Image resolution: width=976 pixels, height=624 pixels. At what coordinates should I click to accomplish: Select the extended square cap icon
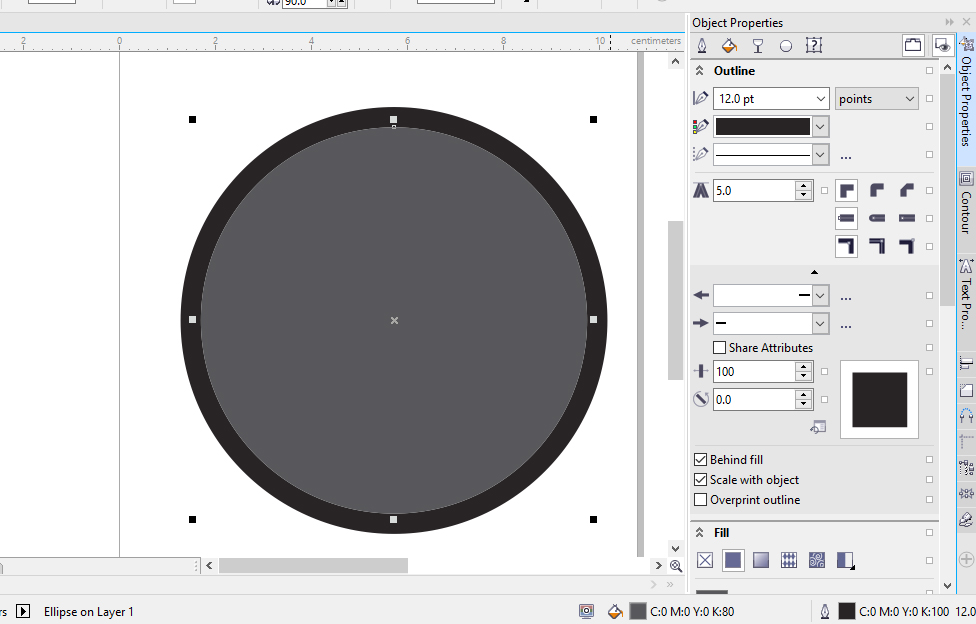(x=906, y=218)
